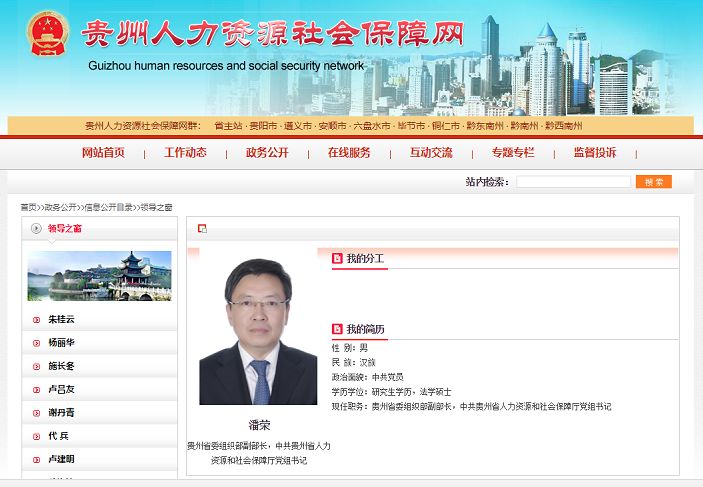This screenshot has width=703, height=487.
Task: Click the national emblem logo
Action: (48, 33)
